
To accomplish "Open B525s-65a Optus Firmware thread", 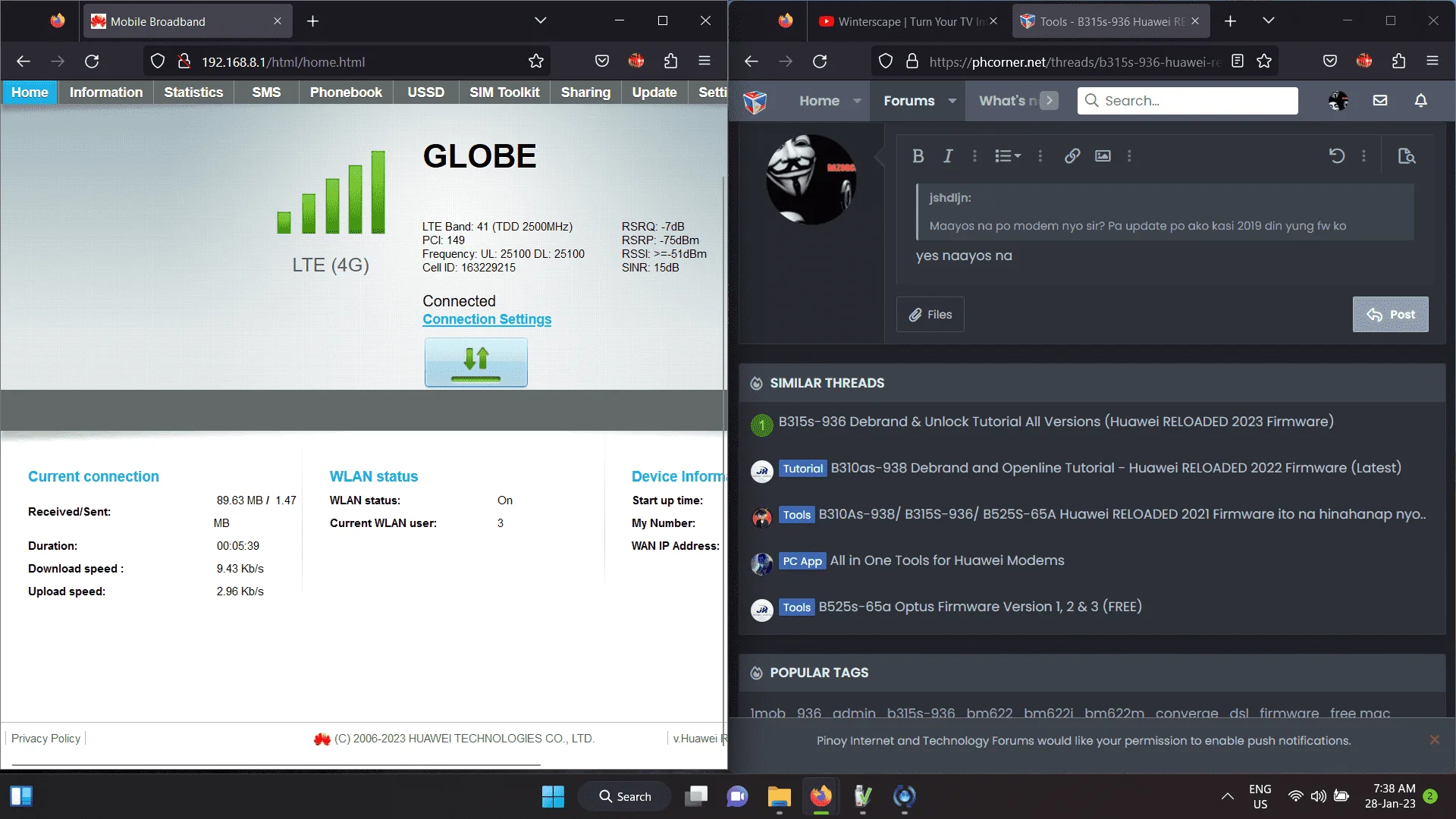I will pos(980,607).
